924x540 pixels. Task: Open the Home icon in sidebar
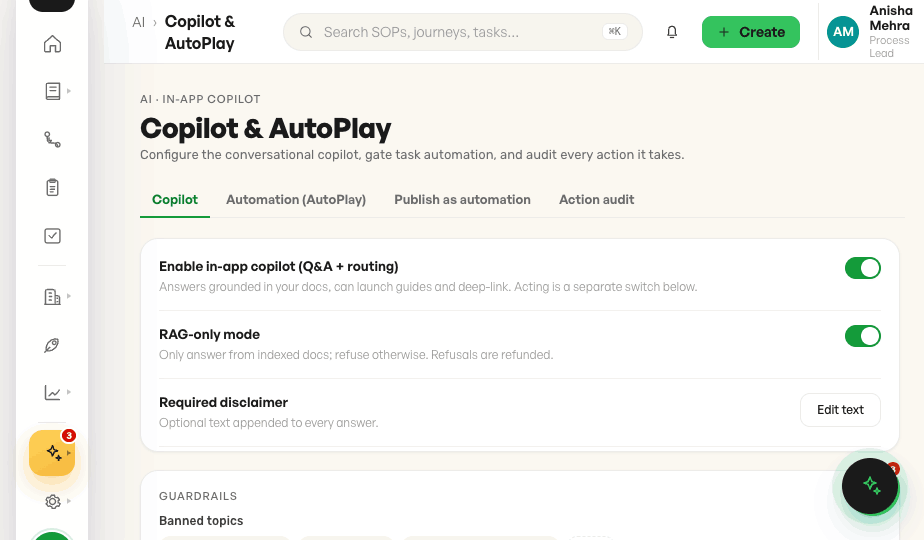pyautogui.click(x=52, y=44)
